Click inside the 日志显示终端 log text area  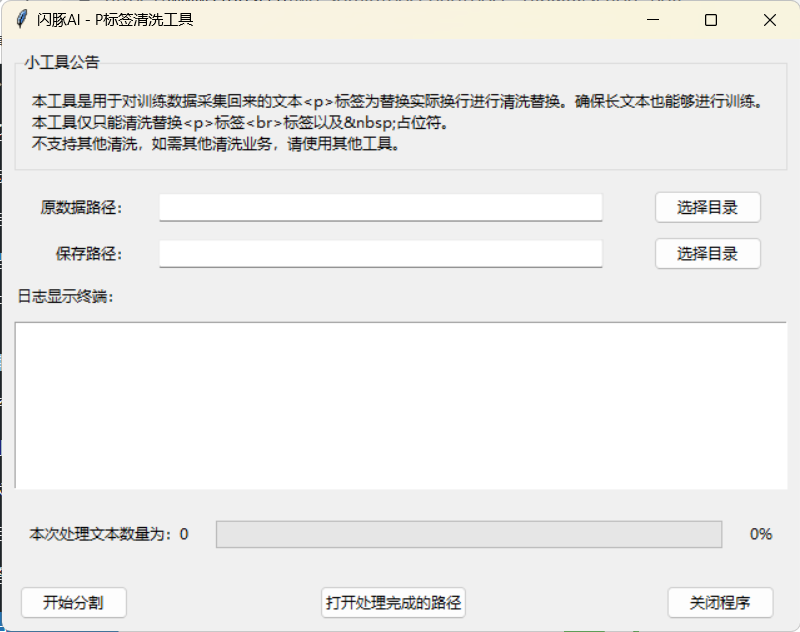(x=401, y=406)
